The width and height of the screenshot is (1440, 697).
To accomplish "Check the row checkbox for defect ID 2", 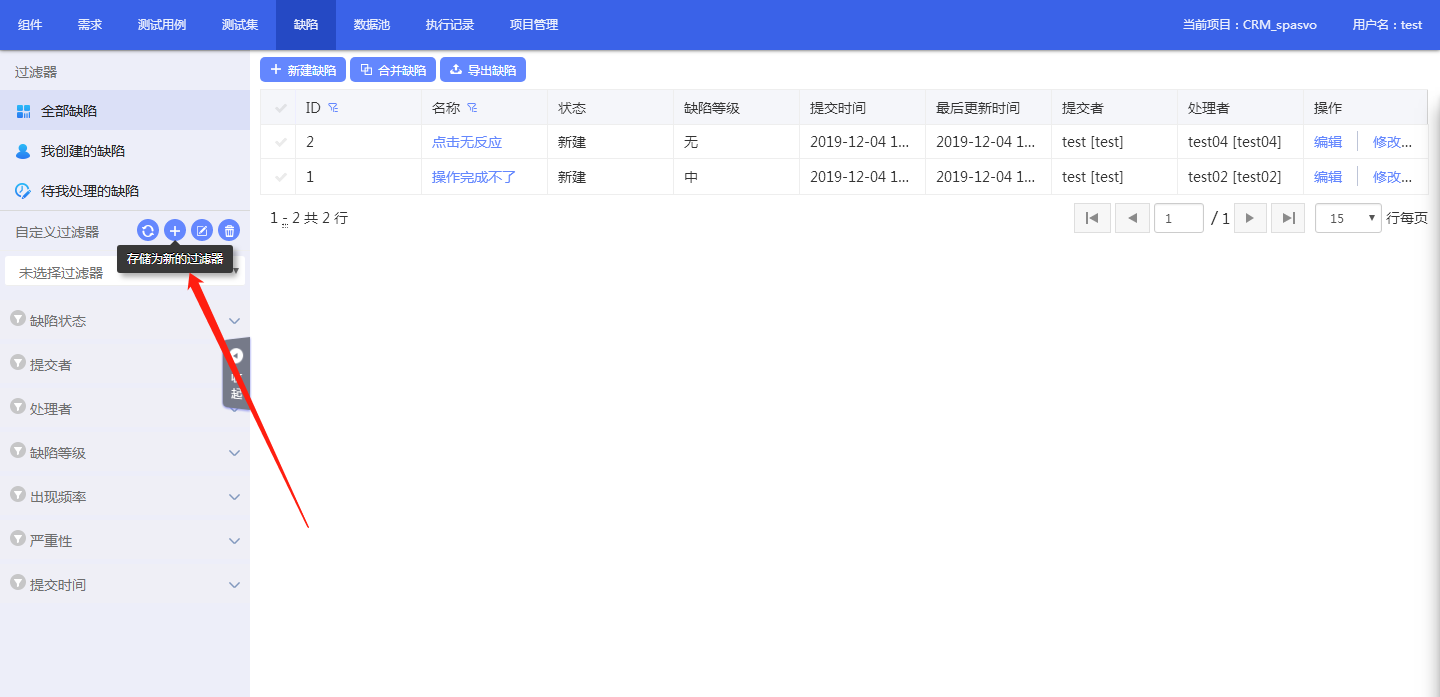I will (x=280, y=143).
